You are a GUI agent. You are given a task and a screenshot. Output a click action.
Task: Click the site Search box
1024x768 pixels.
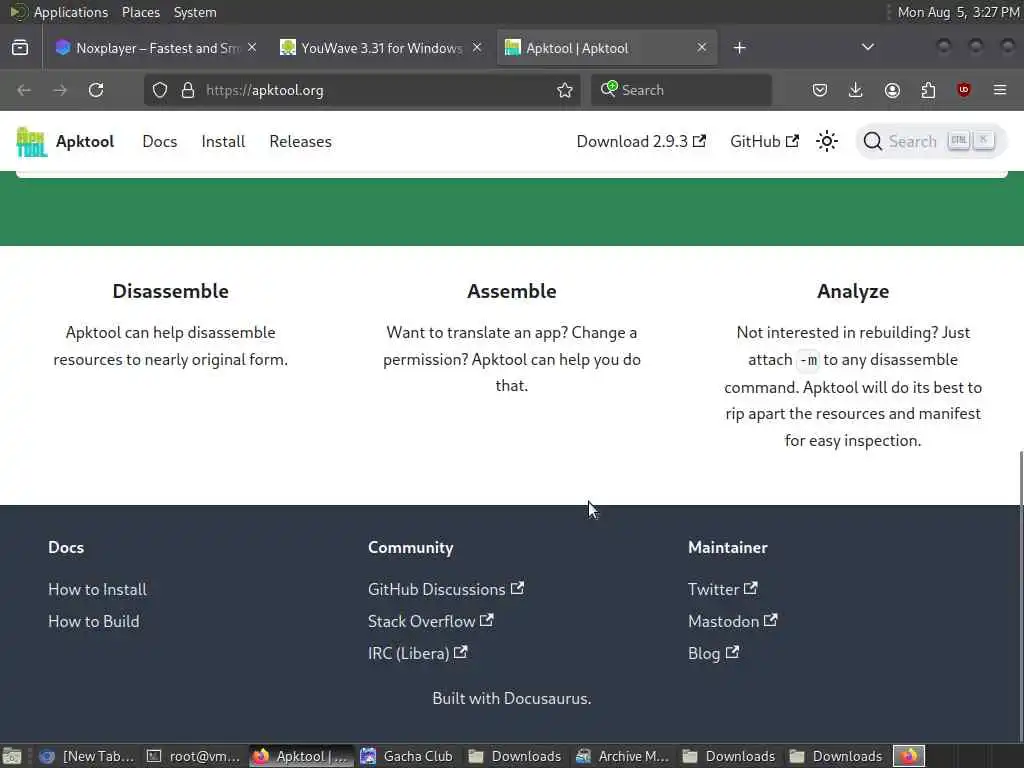pyautogui.click(x=931, y=141)
